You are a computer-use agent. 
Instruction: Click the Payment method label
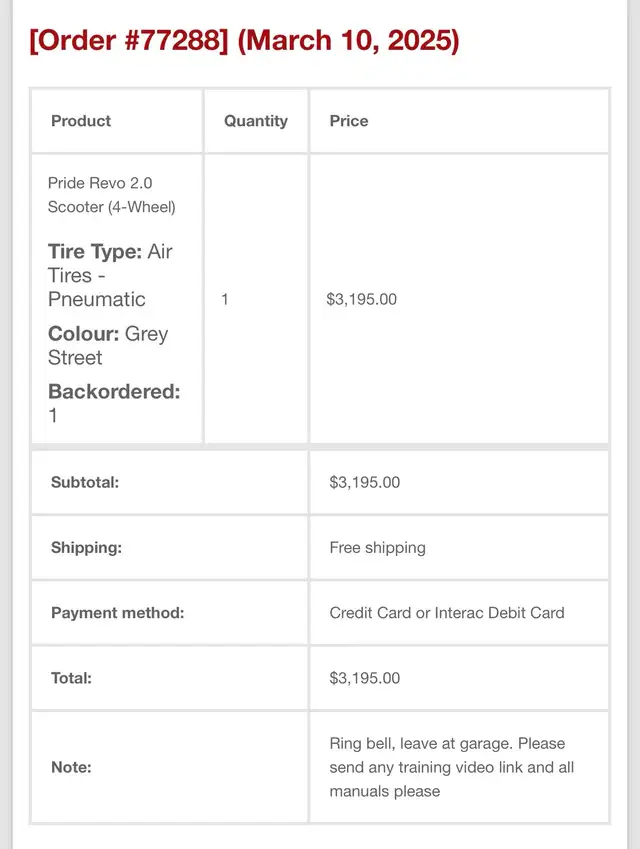[117, 613]
